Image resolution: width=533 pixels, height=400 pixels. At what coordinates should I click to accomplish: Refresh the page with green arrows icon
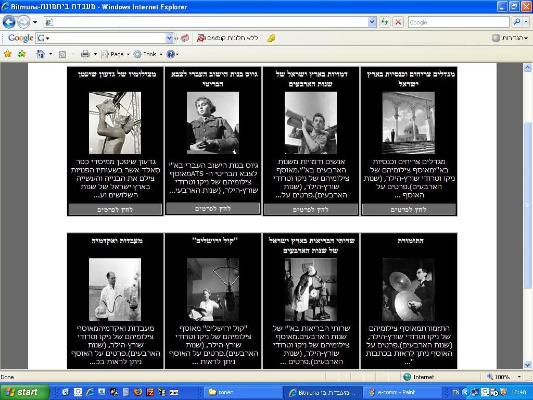coord(384,22)
